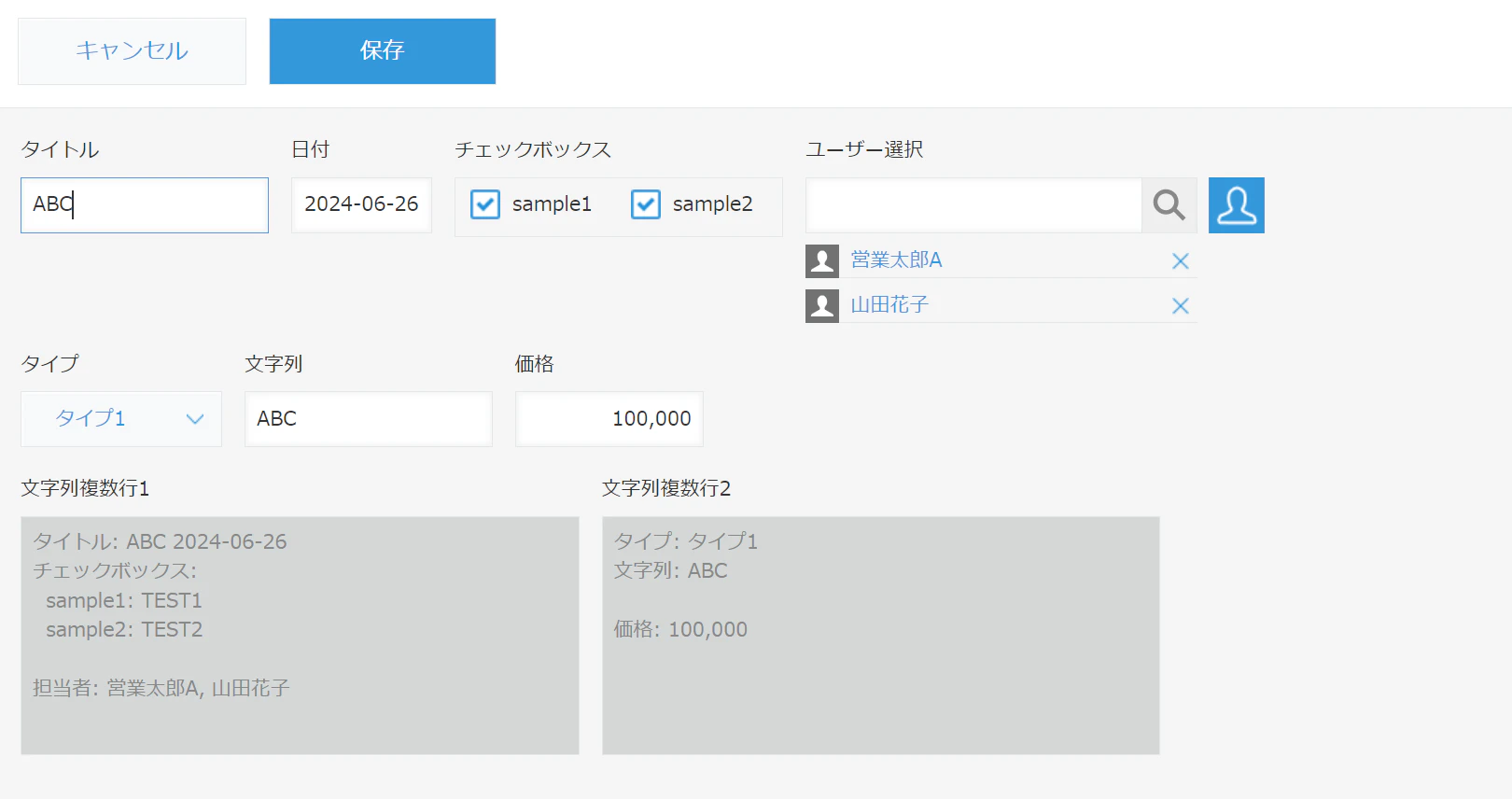The image size is (1512, 799).
Task: Click the 価格 field showing 100,000
Action: 609,419
